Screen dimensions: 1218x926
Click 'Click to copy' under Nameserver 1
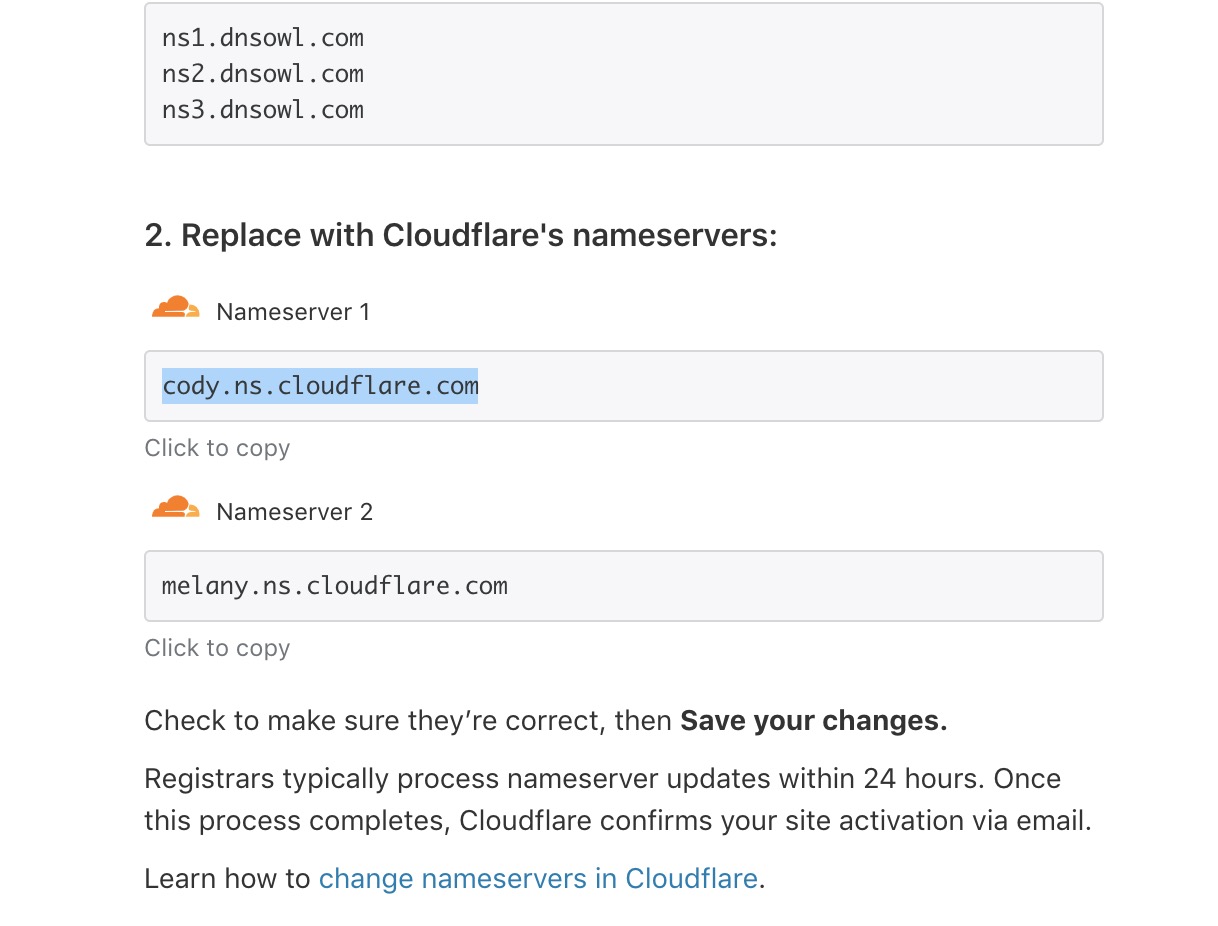[217, 448]
